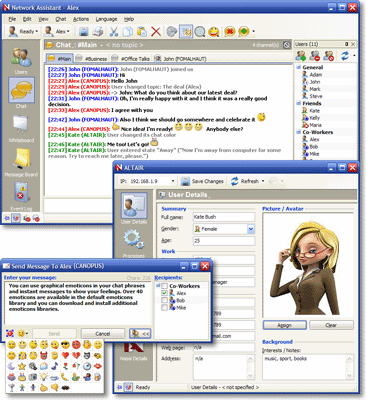This screenshot has height=400, width=366.
Task: Click add user icon in Users panel
Action: tap(301, 56)
